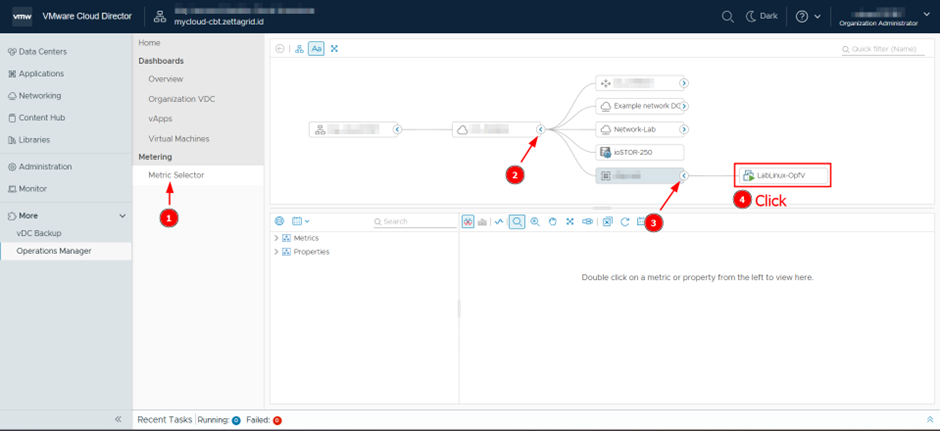Open Administration in the sidebar

click(40, 167)
